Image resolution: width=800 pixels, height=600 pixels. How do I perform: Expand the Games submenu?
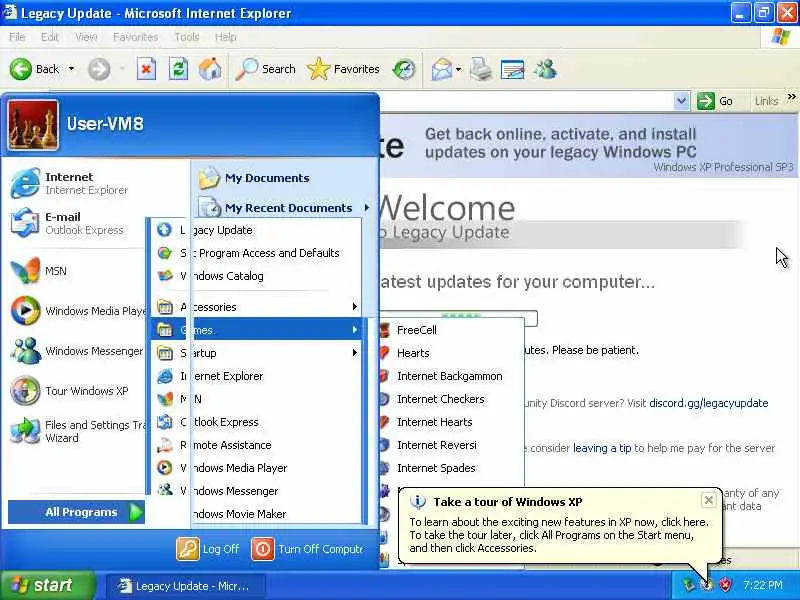[x=256, y=330]
